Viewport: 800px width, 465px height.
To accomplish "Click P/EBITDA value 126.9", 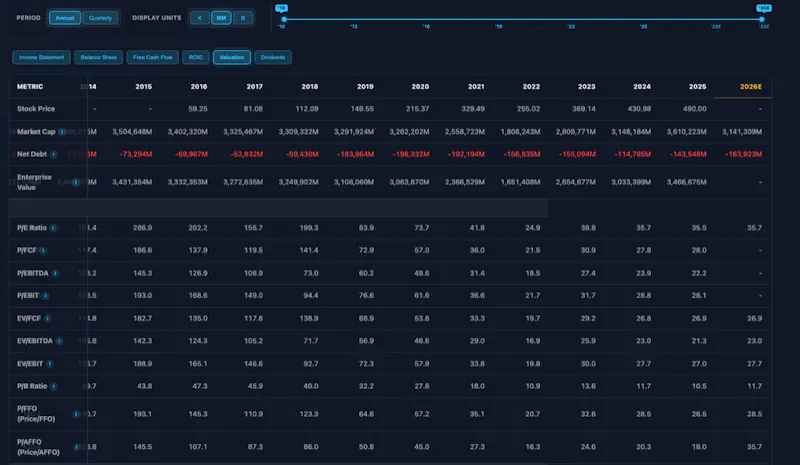I will [198, 274].
